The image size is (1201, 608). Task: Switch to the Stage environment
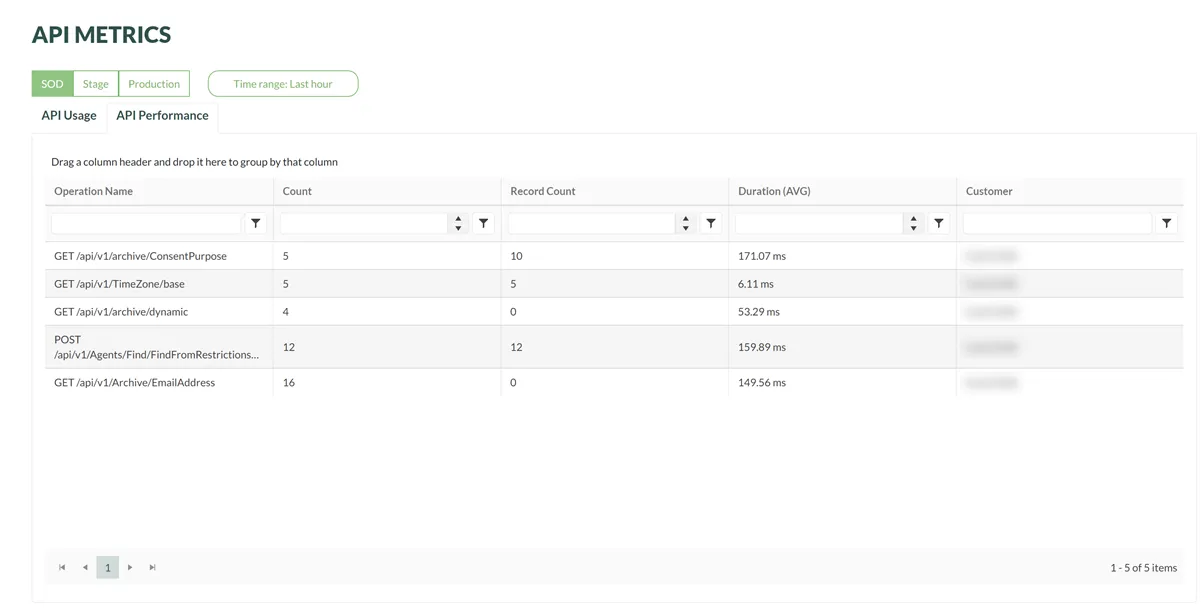point(96,84)
